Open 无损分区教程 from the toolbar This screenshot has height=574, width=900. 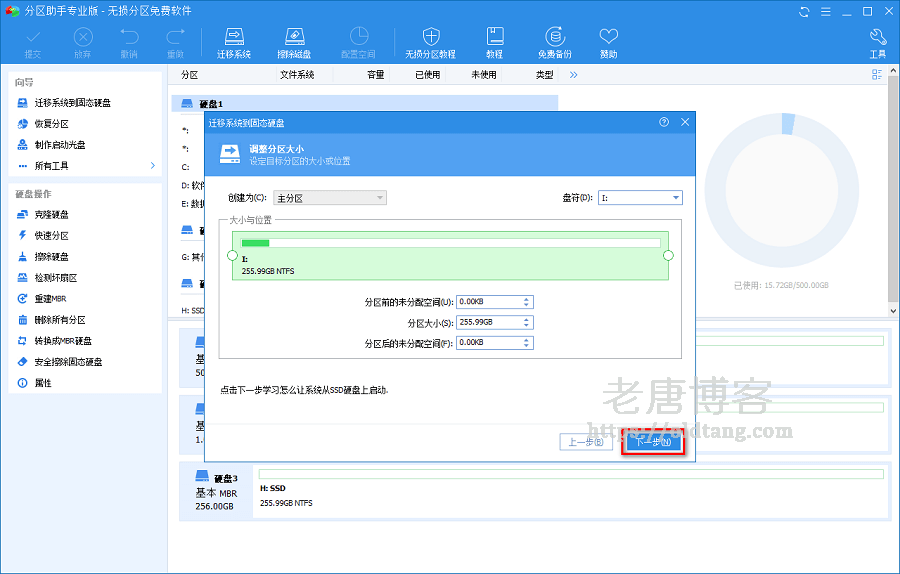pyautogui.click(x=430, y=42)
